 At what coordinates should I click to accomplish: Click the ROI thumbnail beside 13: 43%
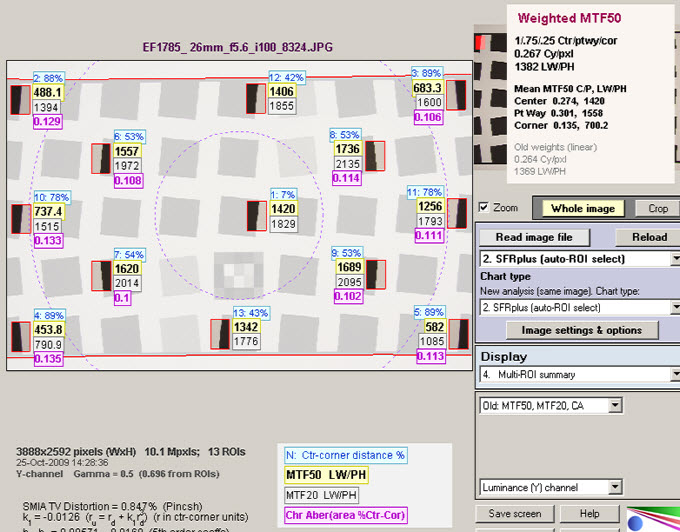(x=220, y=334)
